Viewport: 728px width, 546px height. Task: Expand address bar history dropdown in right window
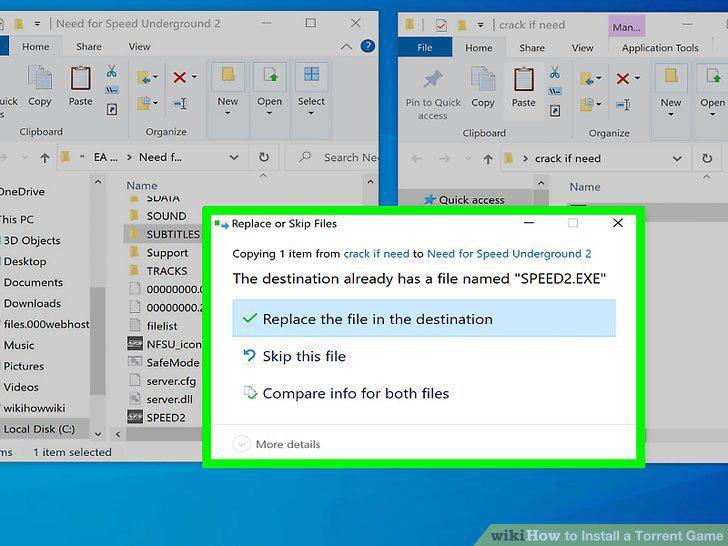click(x=677, y=159)
